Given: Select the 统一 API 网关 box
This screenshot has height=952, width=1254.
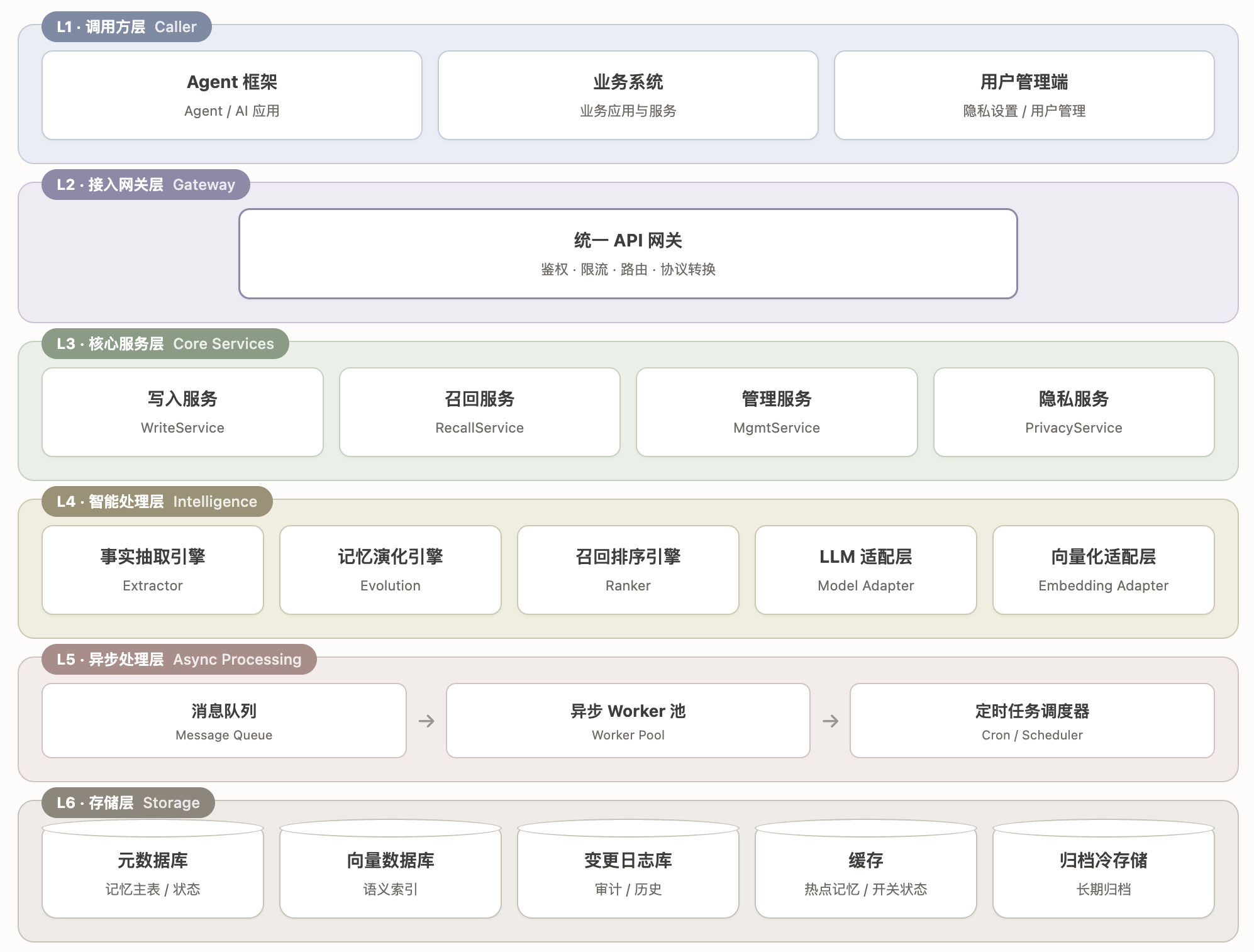Looking at the screenshot, I should point(628,254).
